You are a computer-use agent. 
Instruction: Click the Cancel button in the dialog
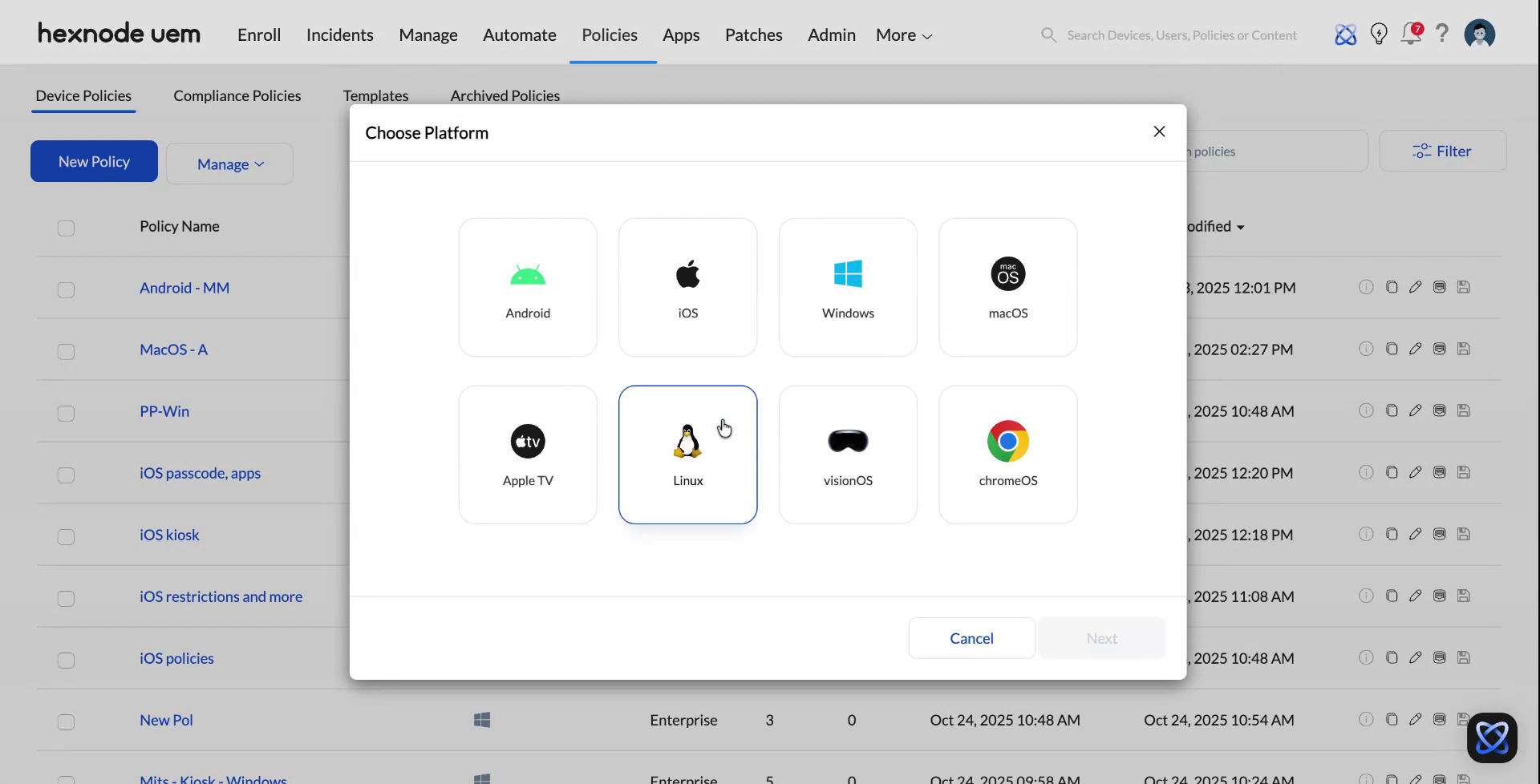[971, 638]
